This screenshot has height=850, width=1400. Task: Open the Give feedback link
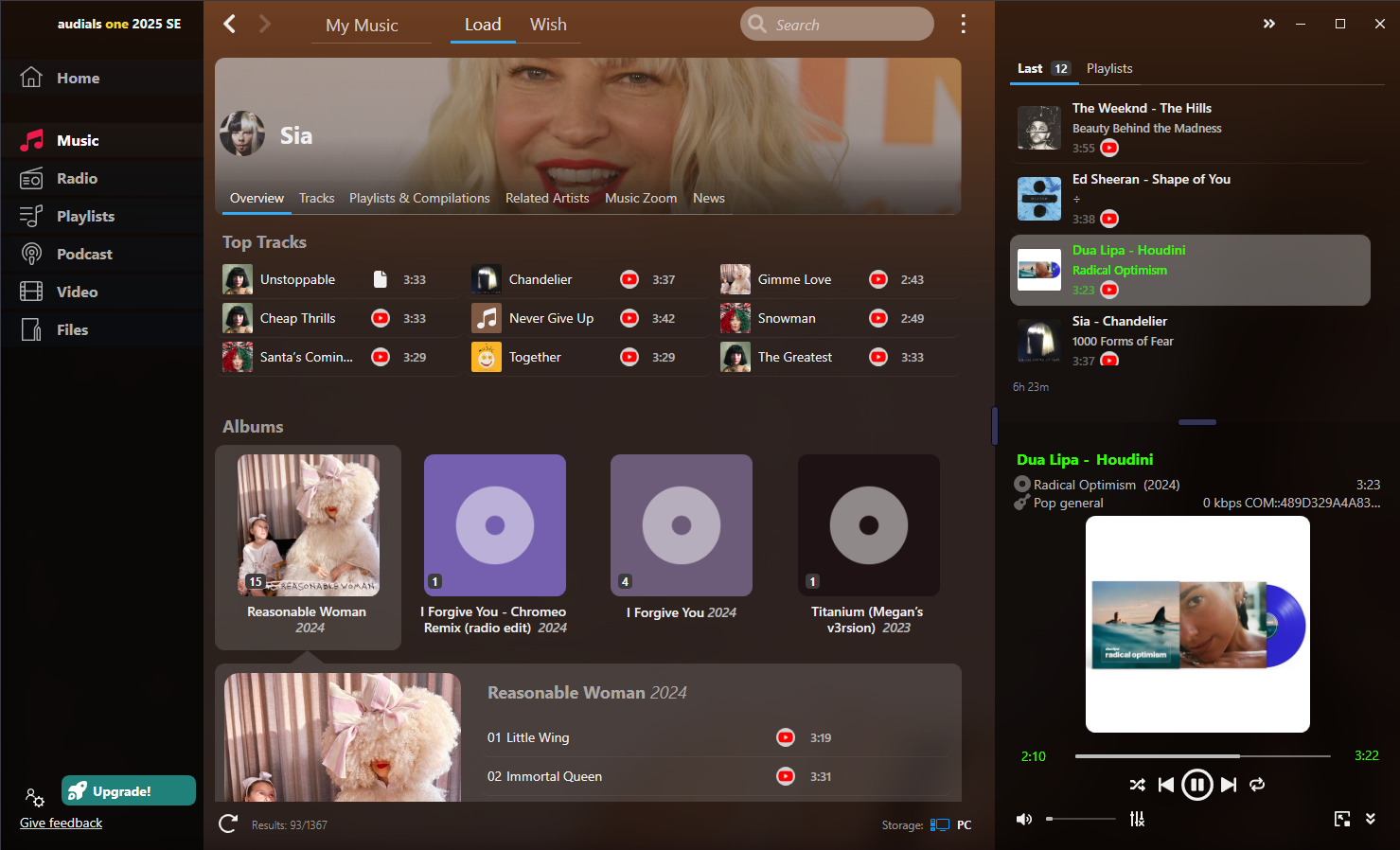coord(61,823)
